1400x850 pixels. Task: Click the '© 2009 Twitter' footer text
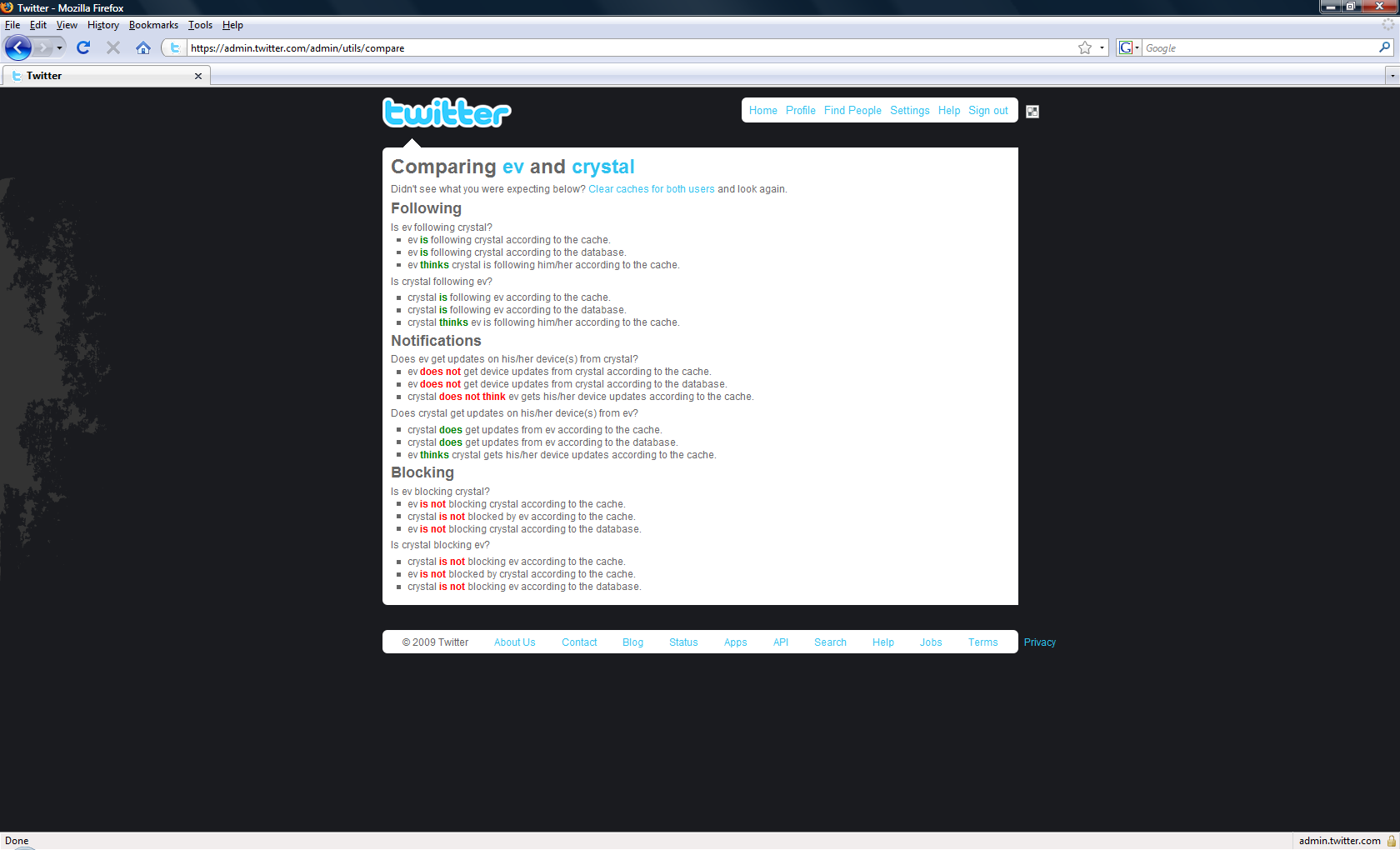(x=435, y=642)
